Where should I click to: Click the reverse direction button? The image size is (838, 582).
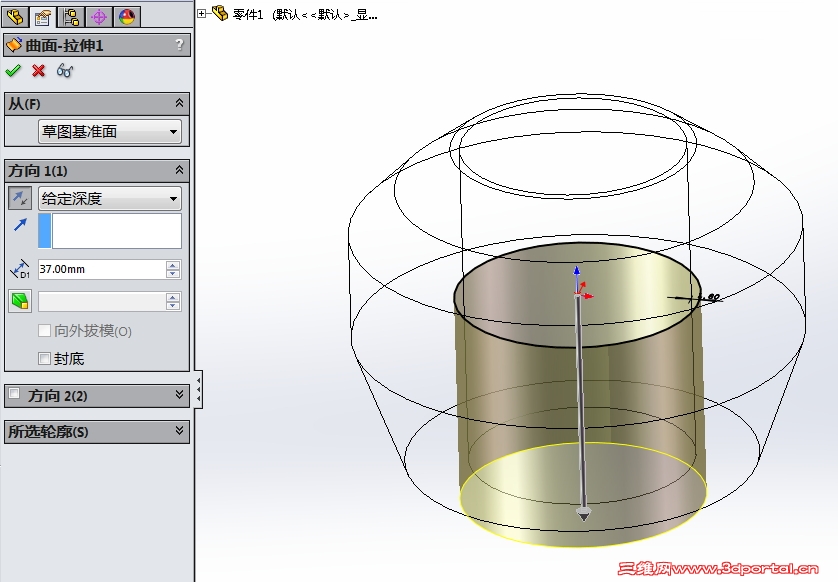click(x=20, y=198)
